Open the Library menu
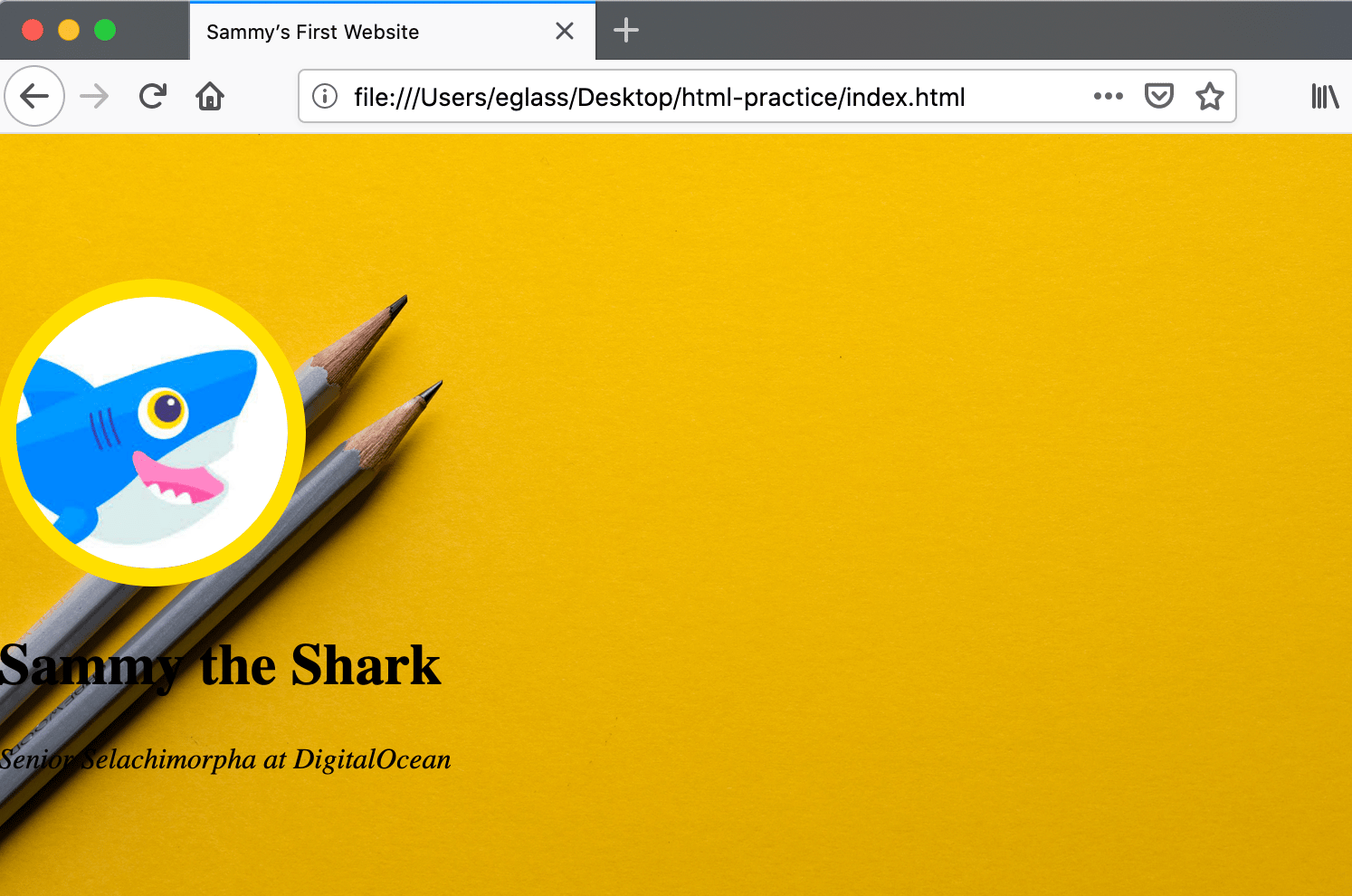Screen dimensions: 1352x896 (x=1325, y=96)
